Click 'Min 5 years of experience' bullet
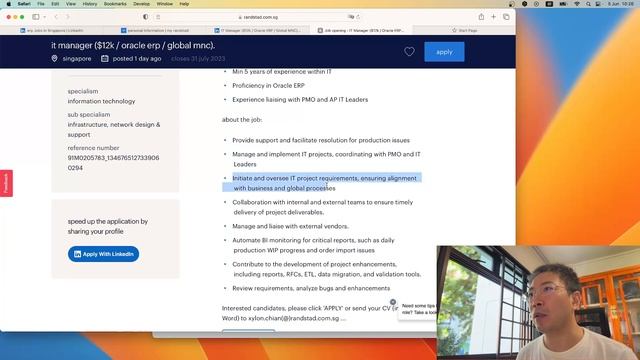This screenshot has width=640, height=360. coord(282,71)
